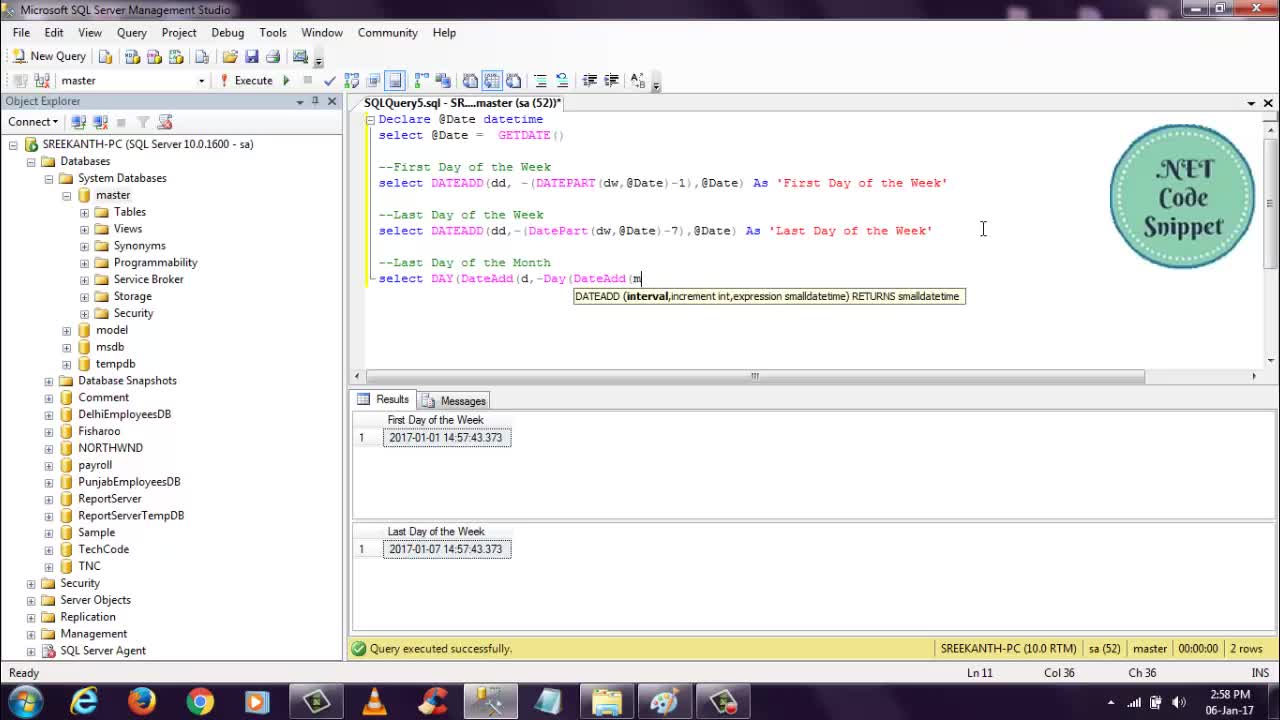Switch to the Results tab
Screen dimensions: 1280x720
tap(384, 399)
